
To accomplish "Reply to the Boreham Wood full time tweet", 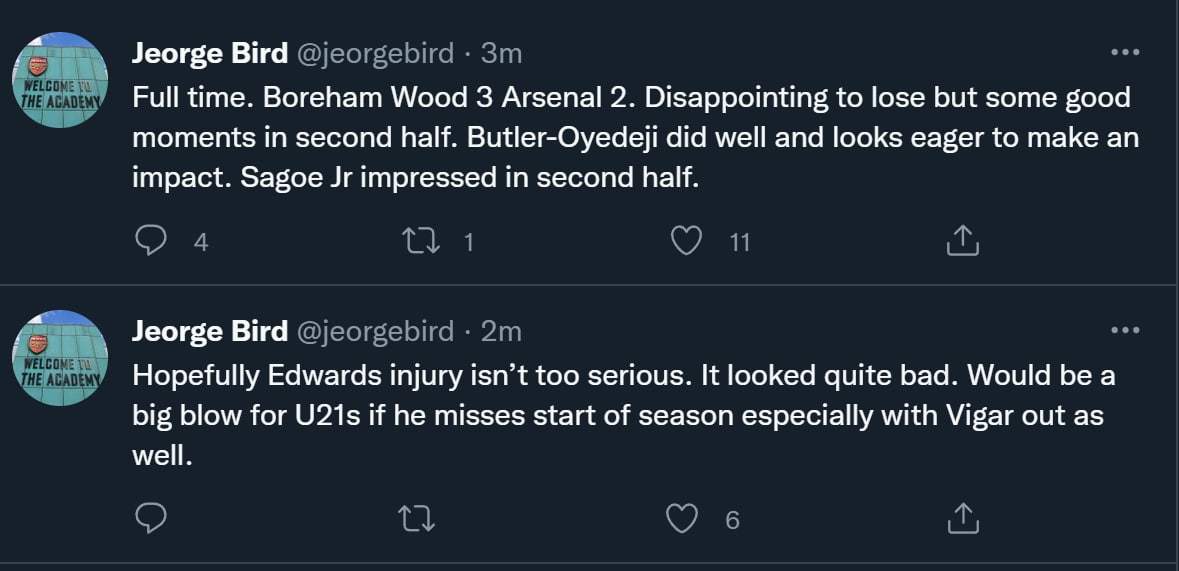I will pos(150,241).
